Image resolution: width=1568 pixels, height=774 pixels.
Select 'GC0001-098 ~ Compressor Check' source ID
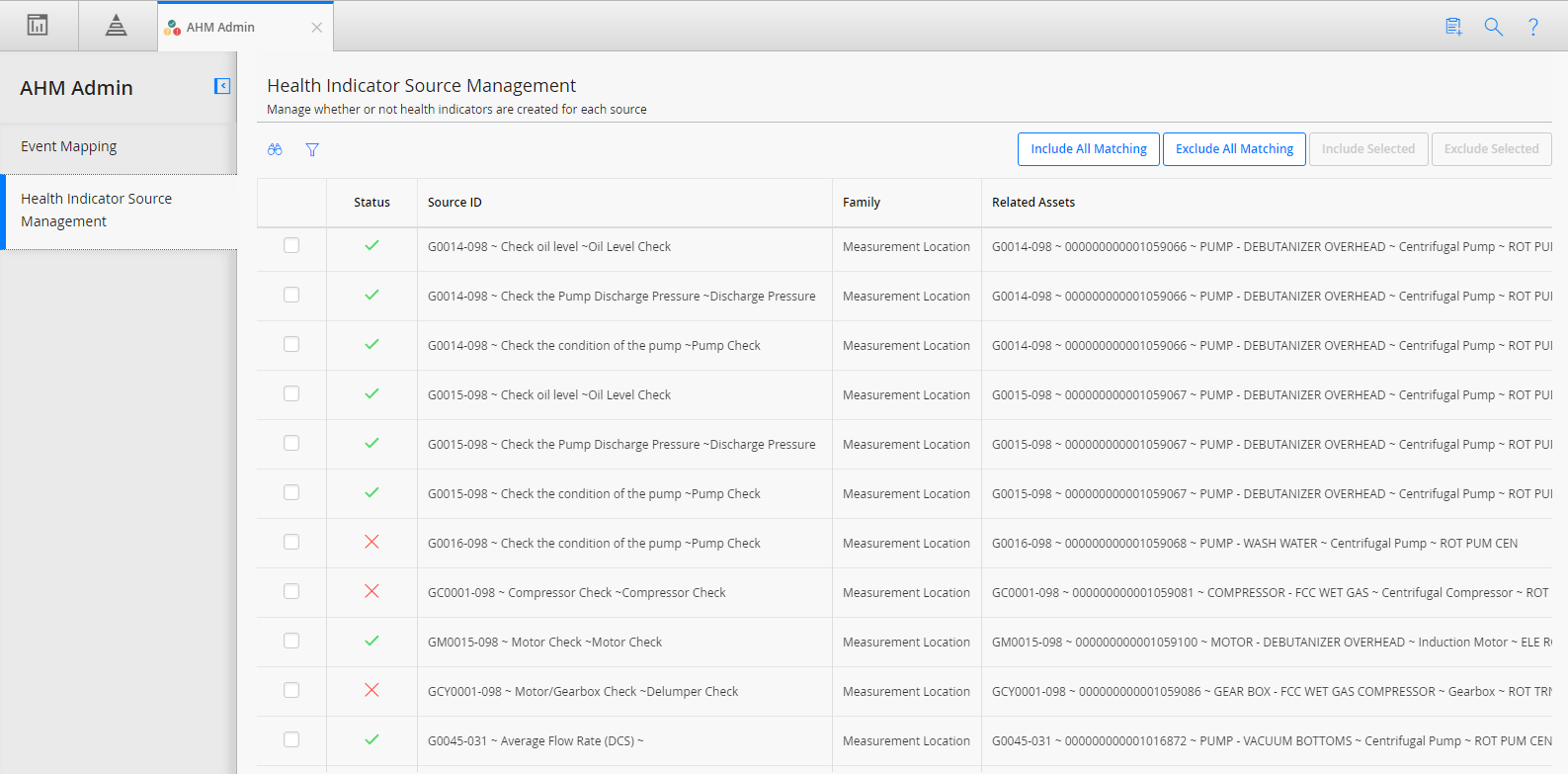point(576,593)
